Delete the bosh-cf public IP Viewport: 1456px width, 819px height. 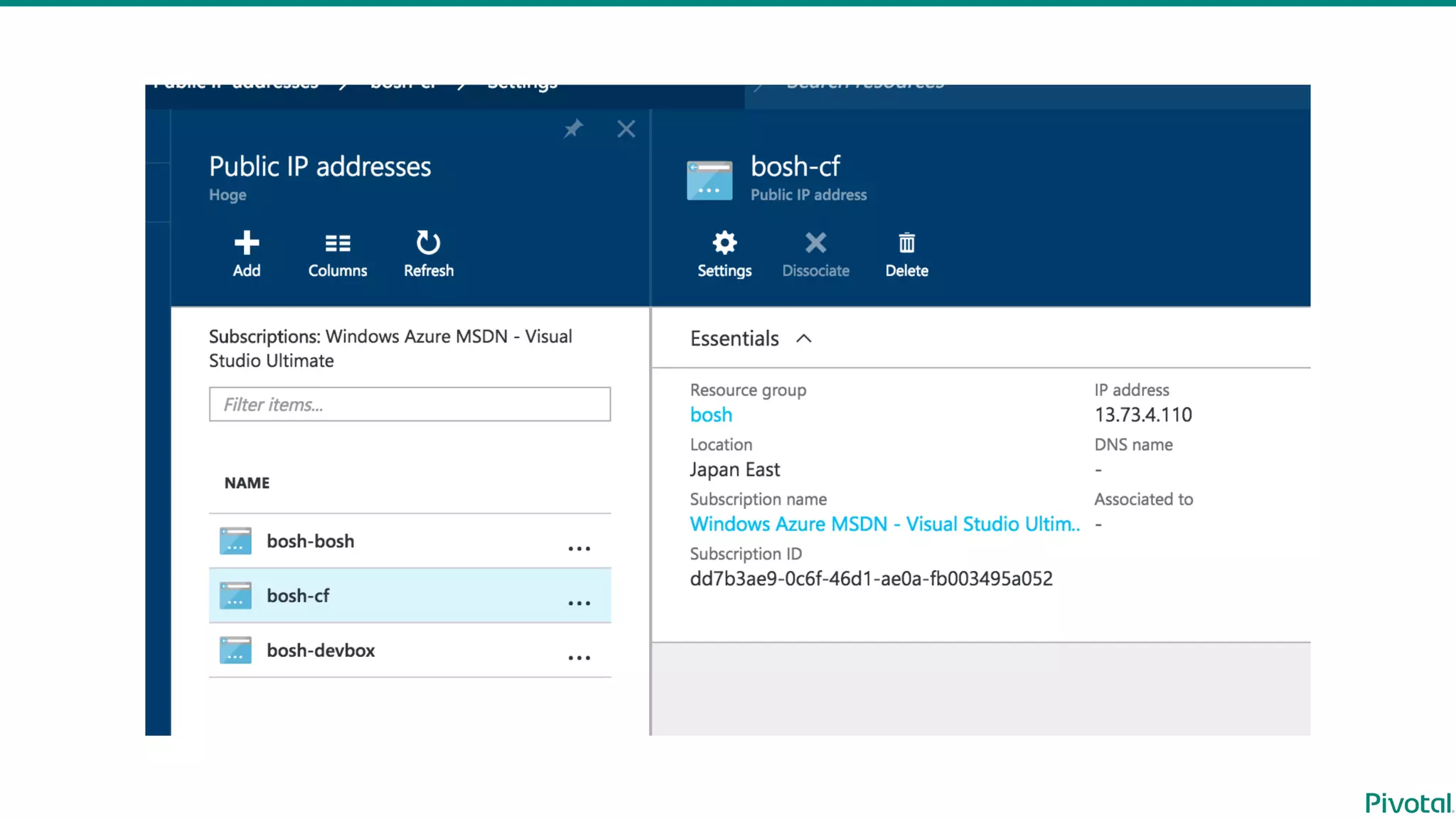click(x=906, y=244)
